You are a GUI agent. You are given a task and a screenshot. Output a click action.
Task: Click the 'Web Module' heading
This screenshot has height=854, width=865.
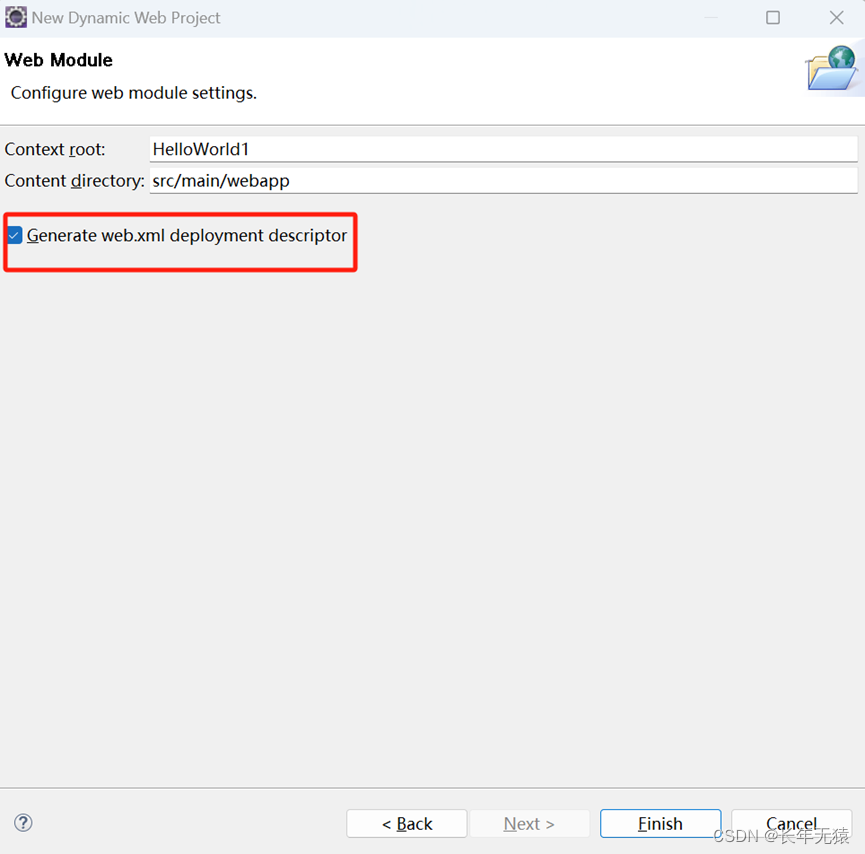(58, 60)
